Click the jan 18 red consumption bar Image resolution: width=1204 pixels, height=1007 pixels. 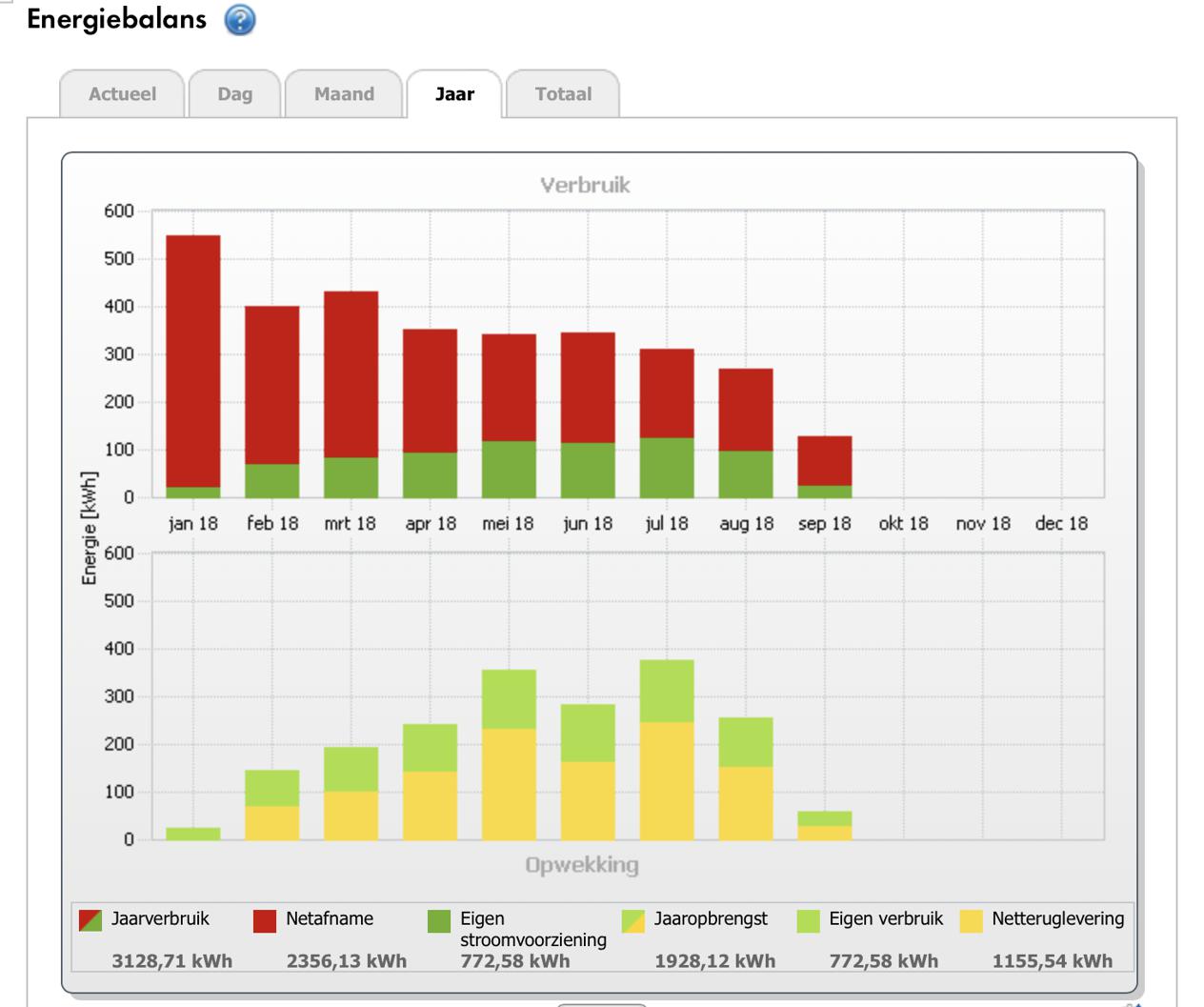193,360
